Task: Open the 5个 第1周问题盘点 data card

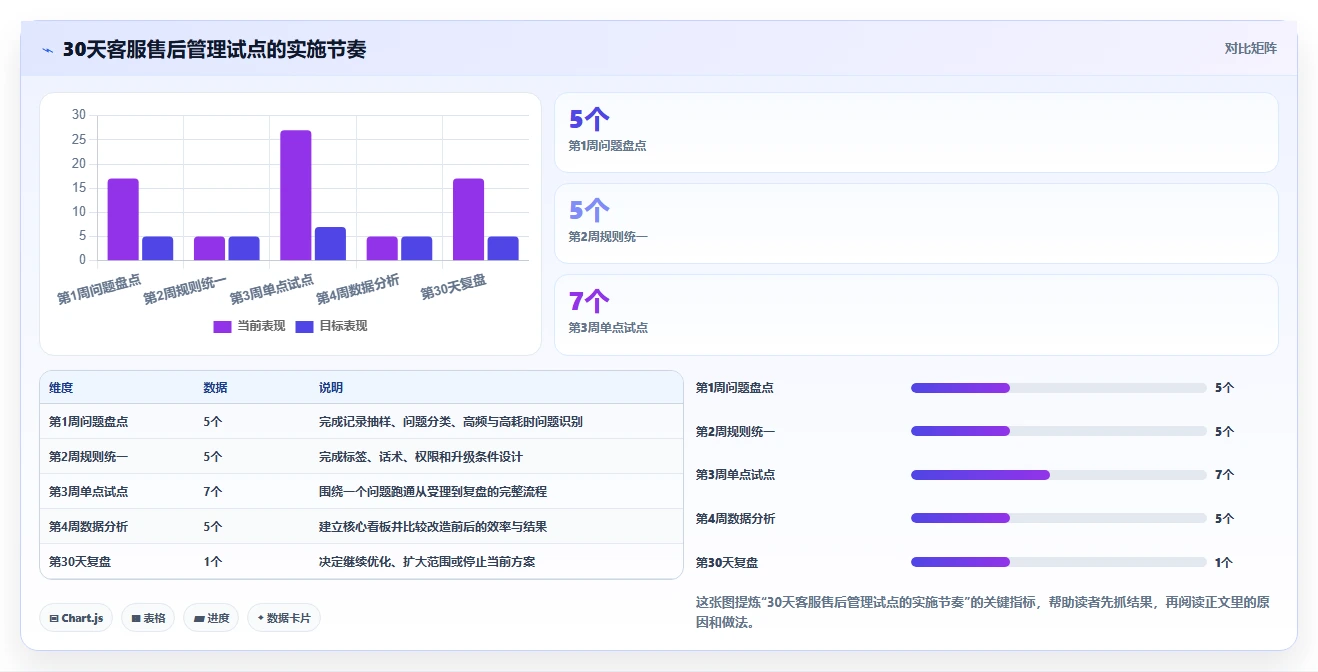Action: coord(916,133)
